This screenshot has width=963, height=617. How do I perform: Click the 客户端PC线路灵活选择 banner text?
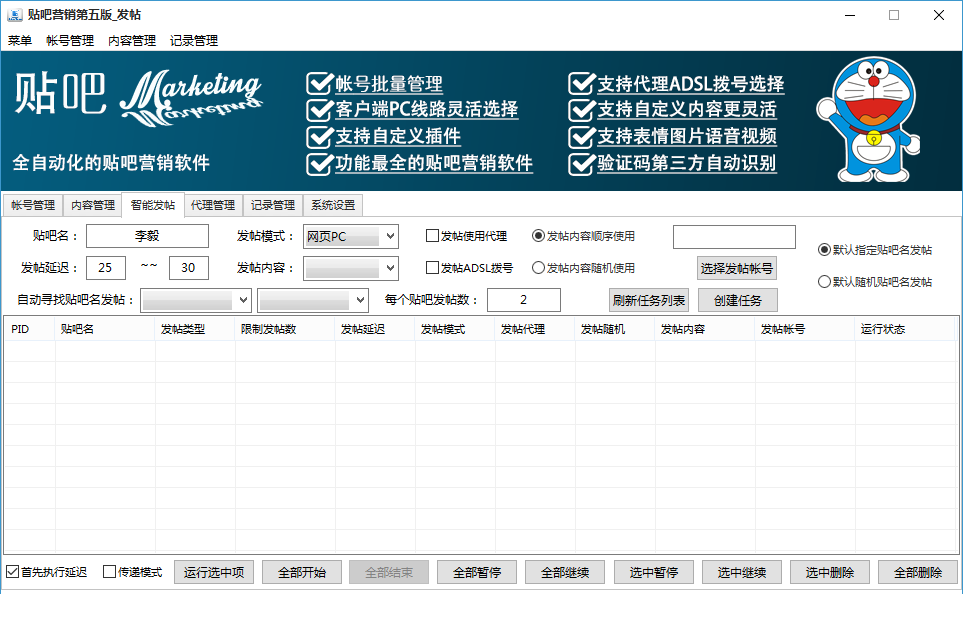427,109
